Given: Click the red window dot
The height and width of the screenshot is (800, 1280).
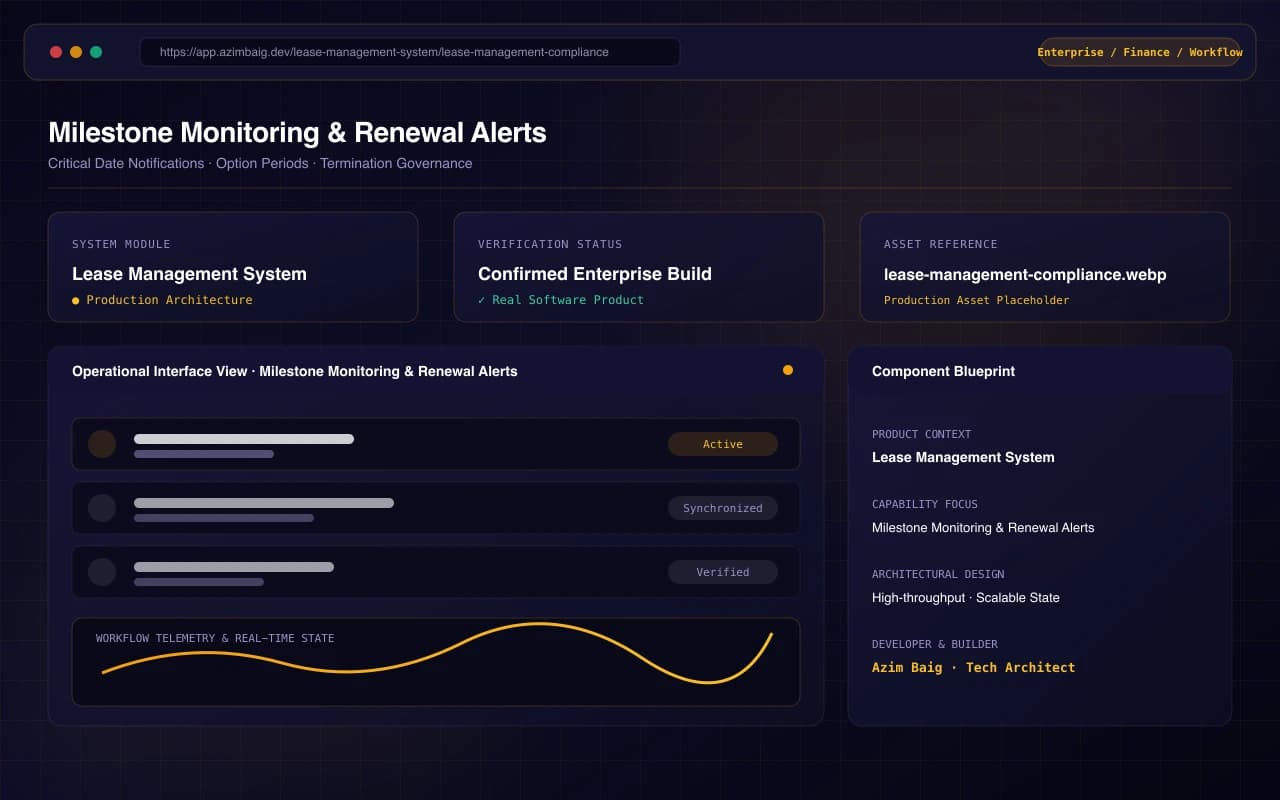Looking at the screenshot, I should click(56, 52).
